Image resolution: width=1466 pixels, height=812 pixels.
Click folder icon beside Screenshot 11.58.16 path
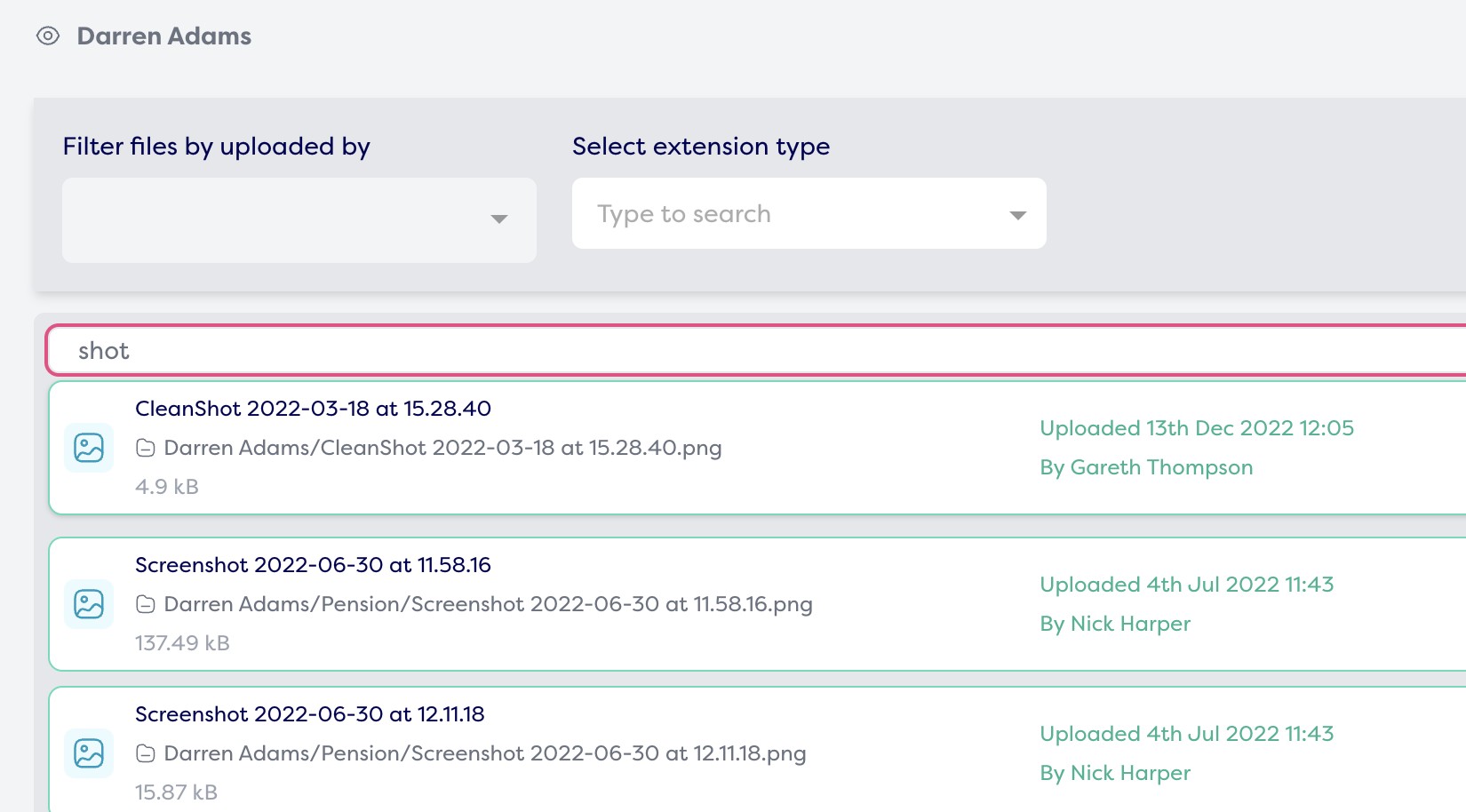click(x=146, y=605)
